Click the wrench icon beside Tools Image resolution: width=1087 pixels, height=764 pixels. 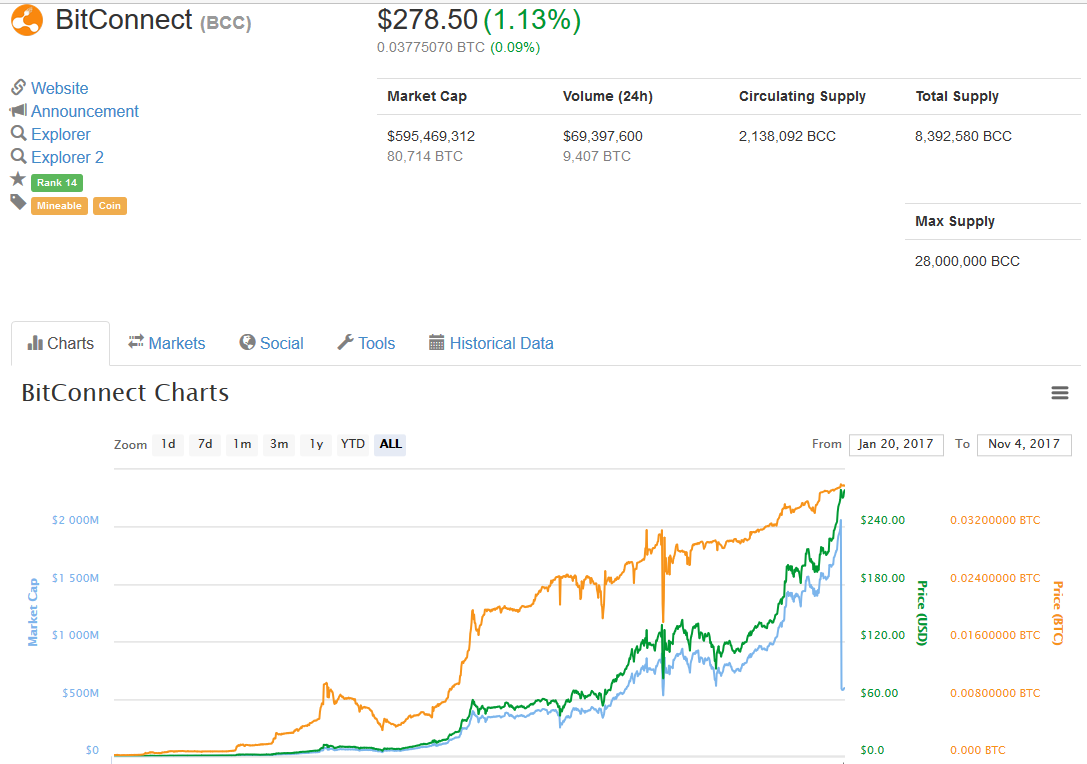pos(345,342)
